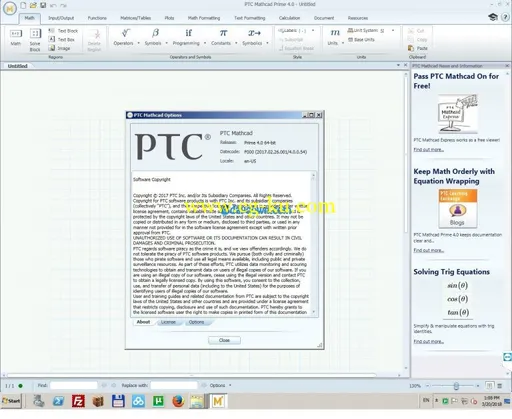
Task: Click Paste in the Clipboard group
Action: (418, 48)
